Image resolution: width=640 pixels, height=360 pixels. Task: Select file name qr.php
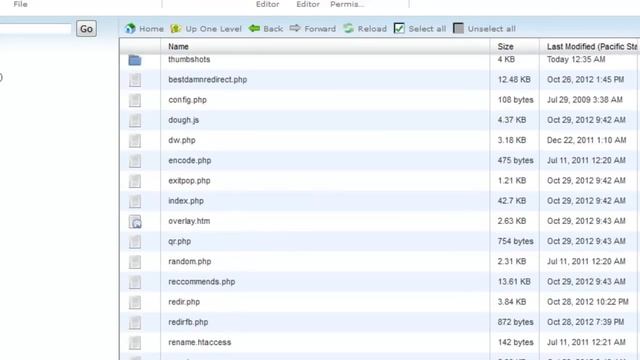pos(180,241)
